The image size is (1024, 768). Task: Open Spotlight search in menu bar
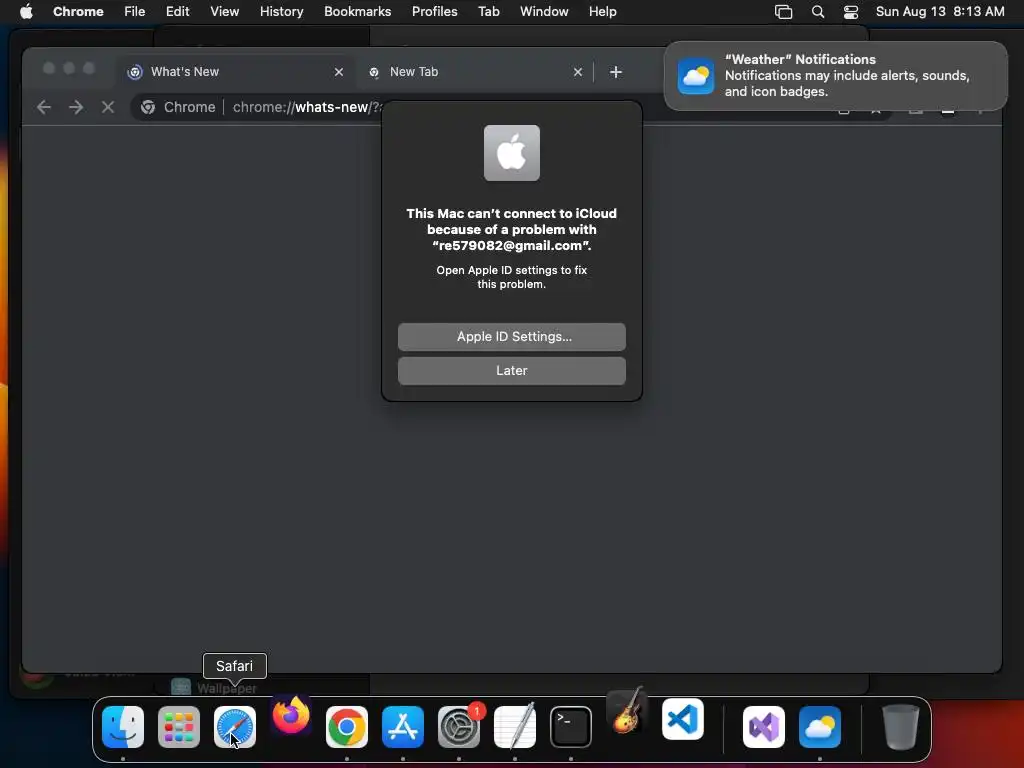[x=818, y=12]
